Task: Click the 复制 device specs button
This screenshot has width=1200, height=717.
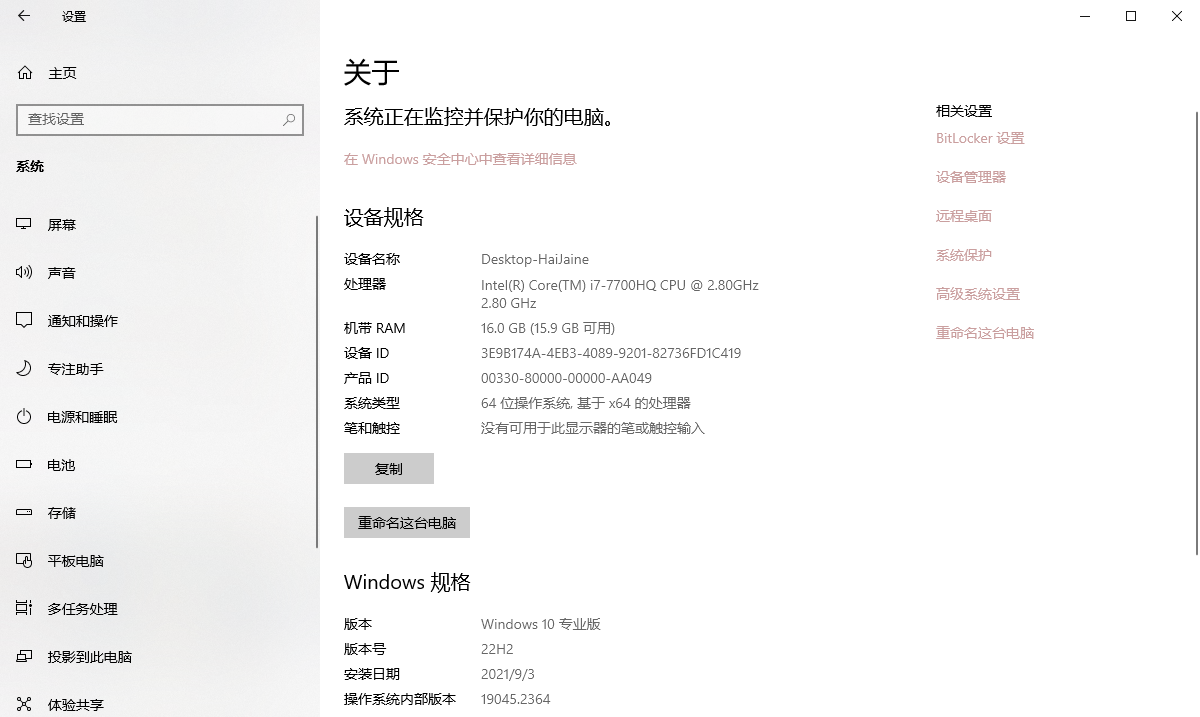Action: coord(389,469)
